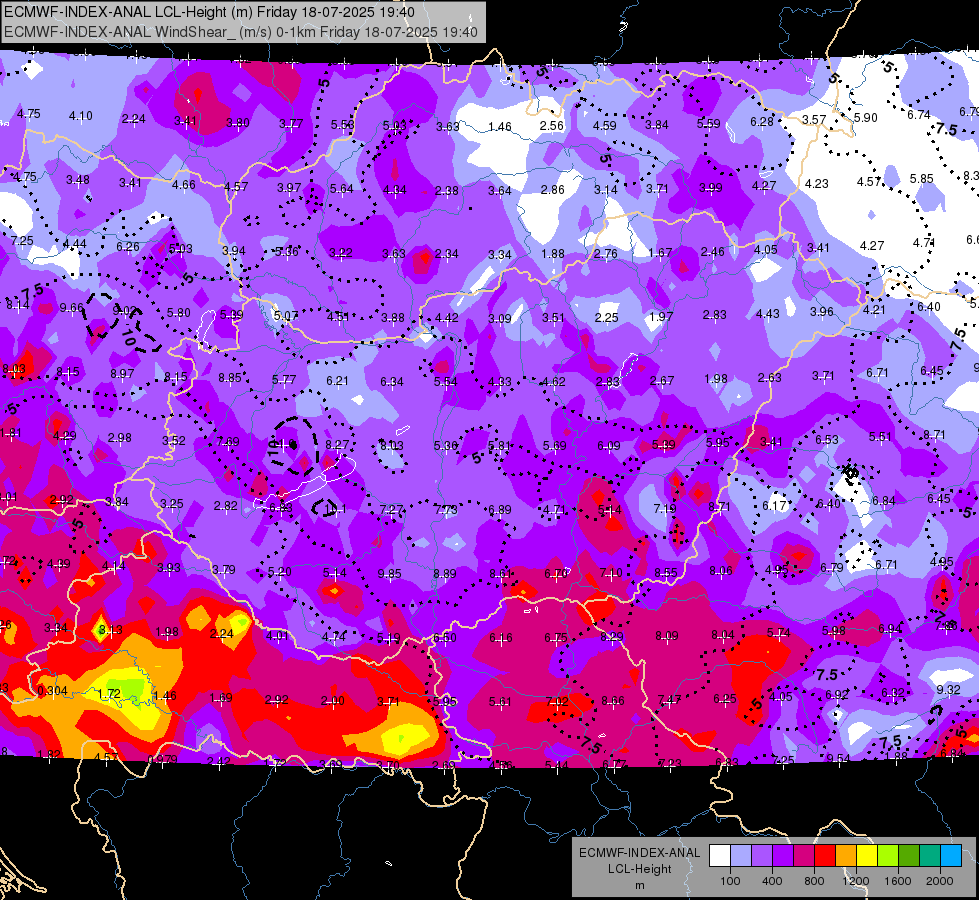Click the 8.66 wind shear value
The width and height of the screenshot is (979, 900).
[x=612, y=701]
